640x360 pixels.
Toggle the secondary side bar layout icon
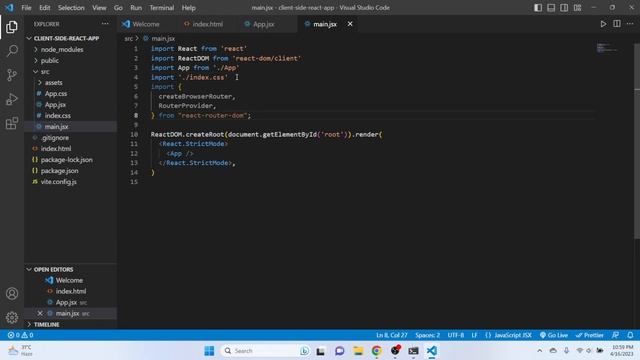pyautogui.click(x=564, y=8)
